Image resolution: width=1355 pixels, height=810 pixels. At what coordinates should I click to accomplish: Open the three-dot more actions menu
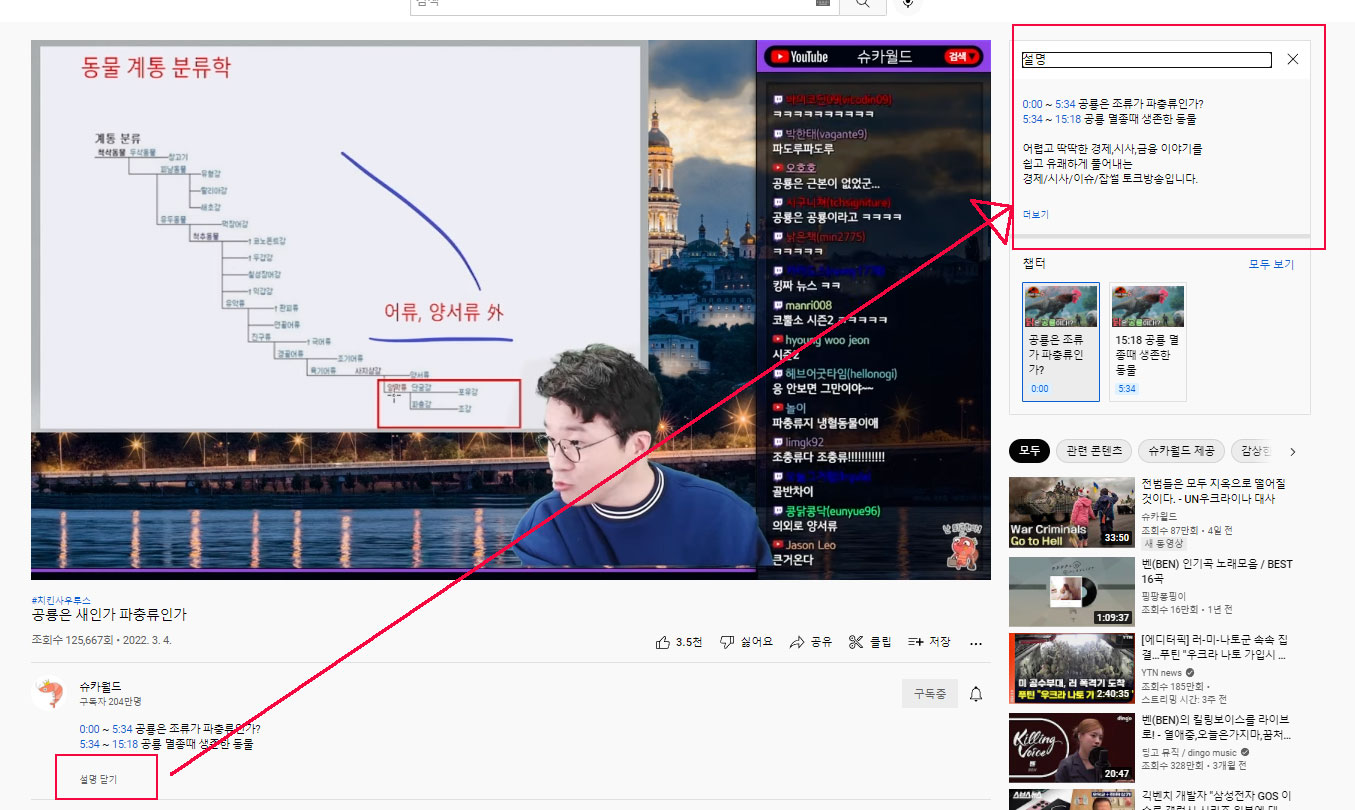tap(976, 642)
